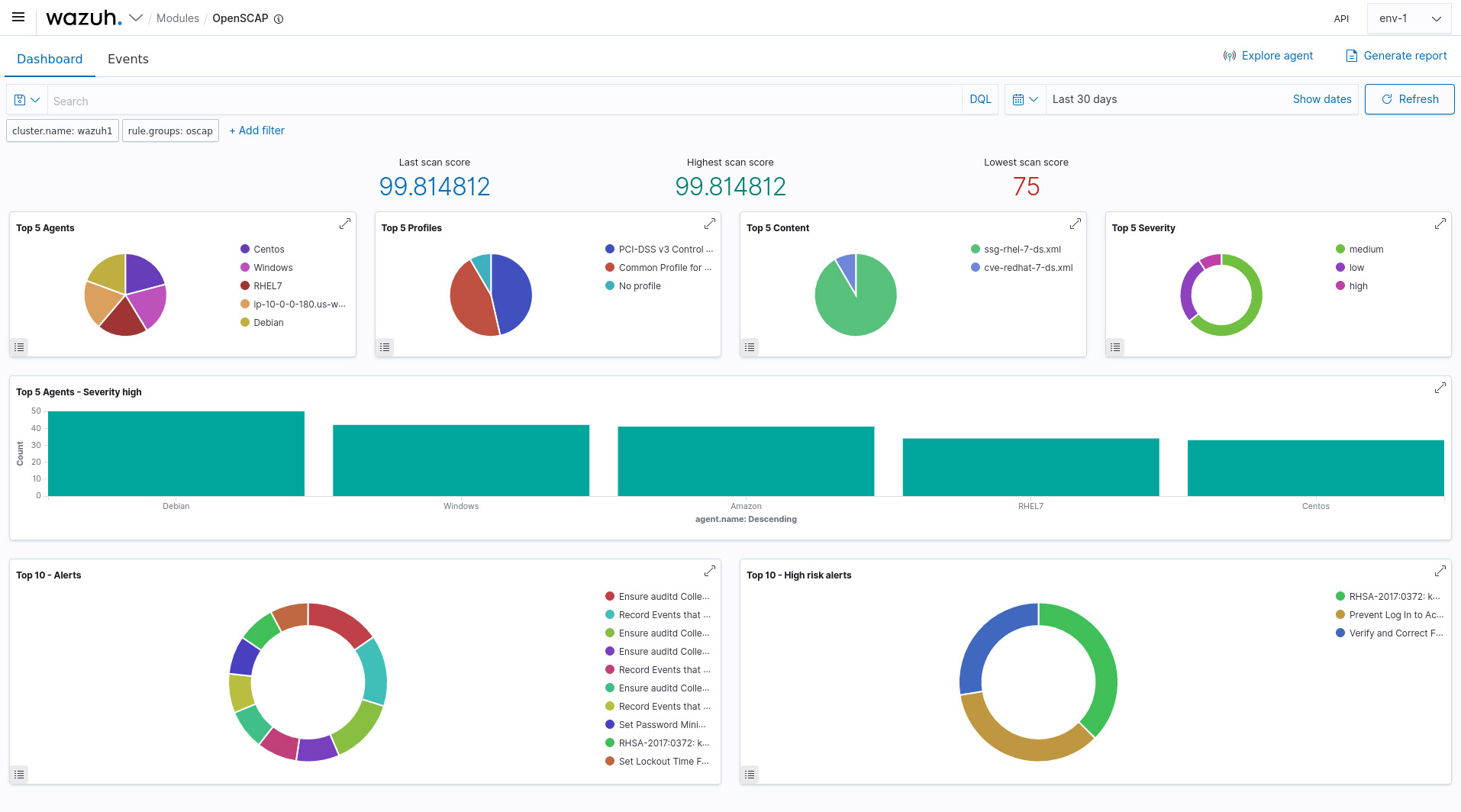This screenshot has width=1461, height=812.
Task: Click the OpenSCAP info icon
Action: tap(279, 19)
